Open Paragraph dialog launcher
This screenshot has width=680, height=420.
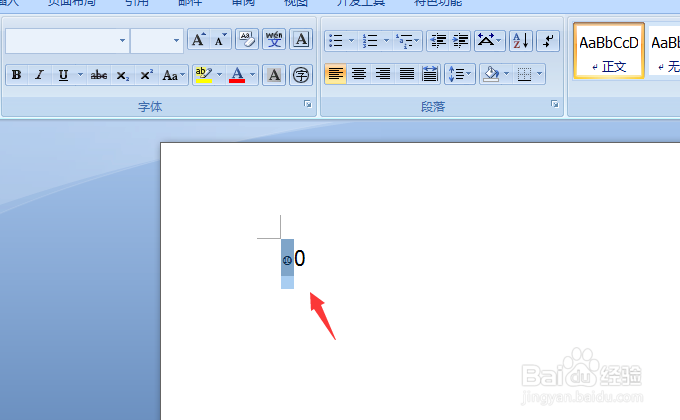tap(555, 104)
